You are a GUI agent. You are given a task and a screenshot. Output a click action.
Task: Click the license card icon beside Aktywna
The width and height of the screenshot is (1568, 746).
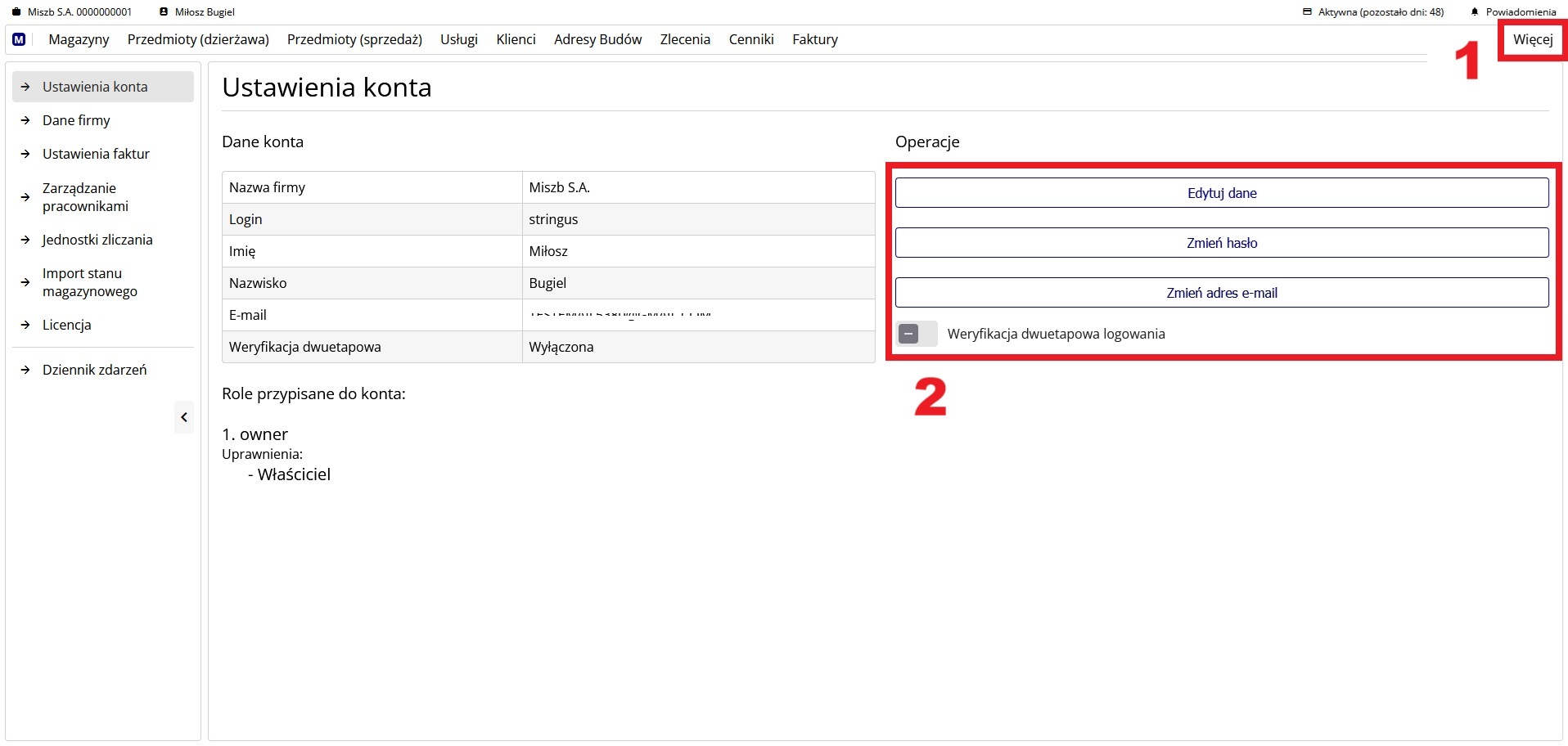[x=1307, y=12]
